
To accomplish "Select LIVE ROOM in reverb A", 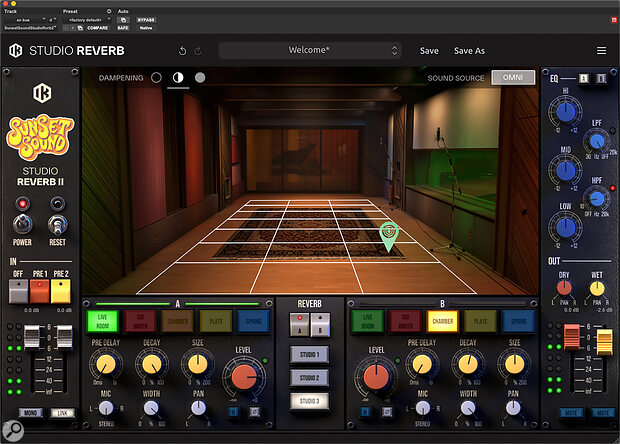I will point(102,321).
